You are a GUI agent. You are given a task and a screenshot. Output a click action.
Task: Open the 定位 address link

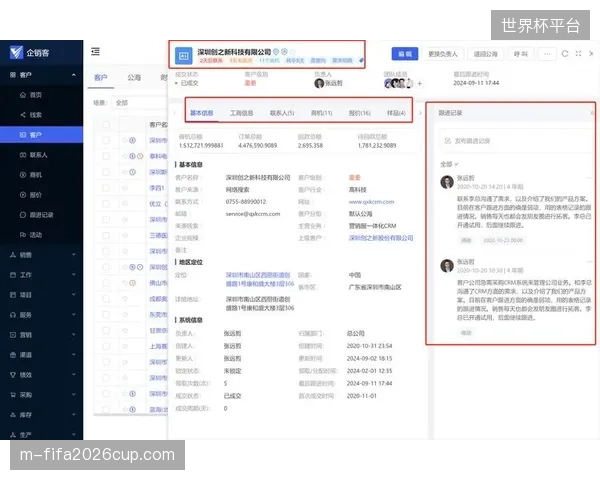pos(259,279)
